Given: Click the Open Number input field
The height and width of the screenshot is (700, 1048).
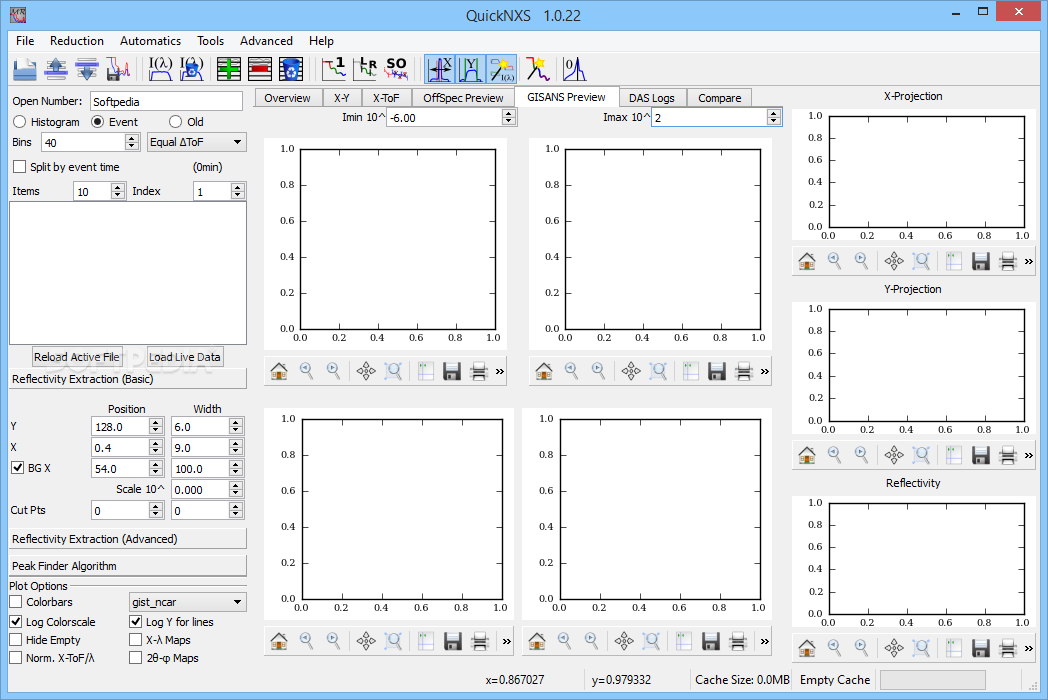Looking at the screenshot, I should pyautogui.click(x=165, y=101).
